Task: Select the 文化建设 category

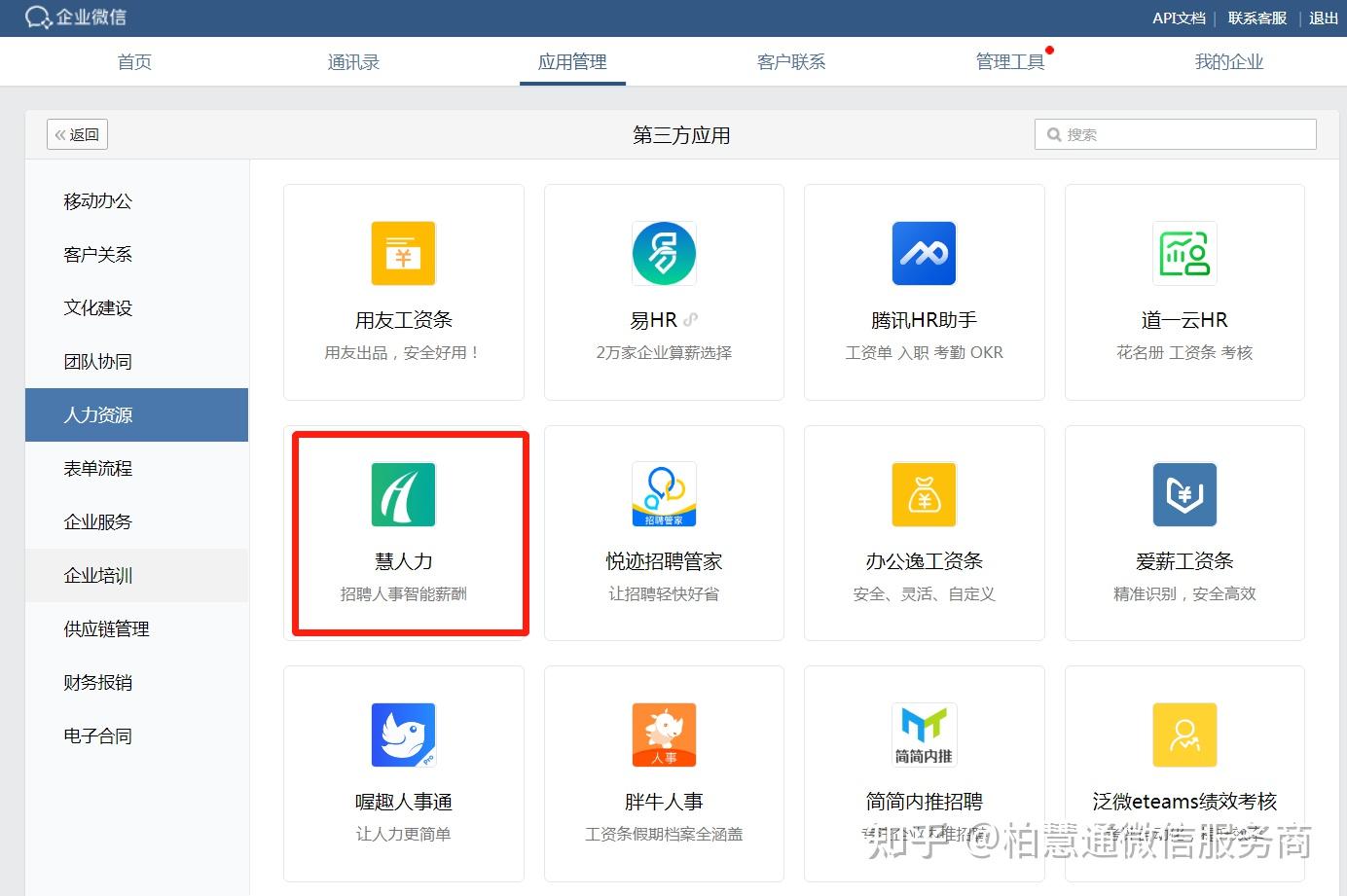Action: (x=137, y=308)
